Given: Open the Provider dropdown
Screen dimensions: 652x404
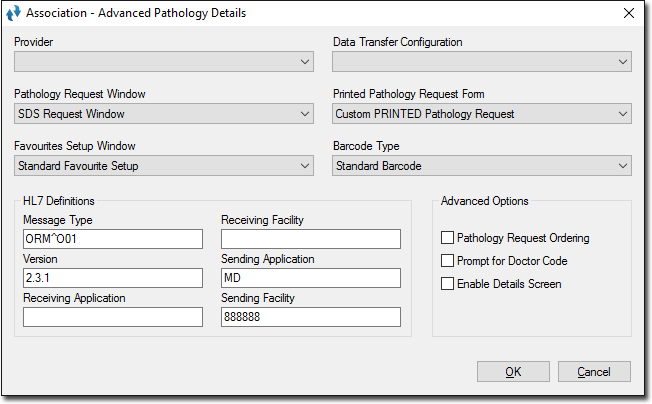Looking at the screenshot, I should (x=164, y=62).
